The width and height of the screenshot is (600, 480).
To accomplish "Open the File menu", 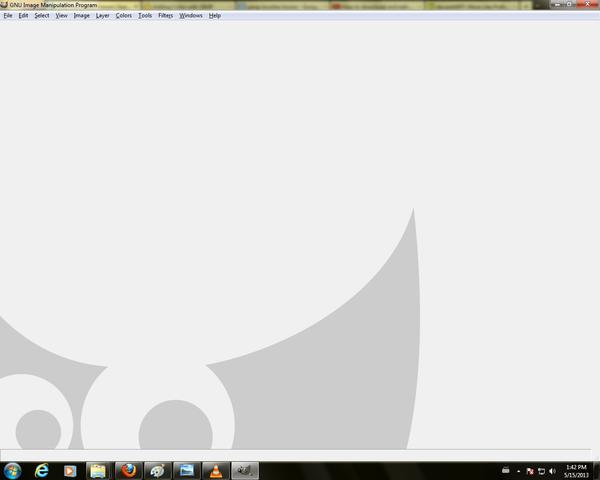I will coord(8,16).
